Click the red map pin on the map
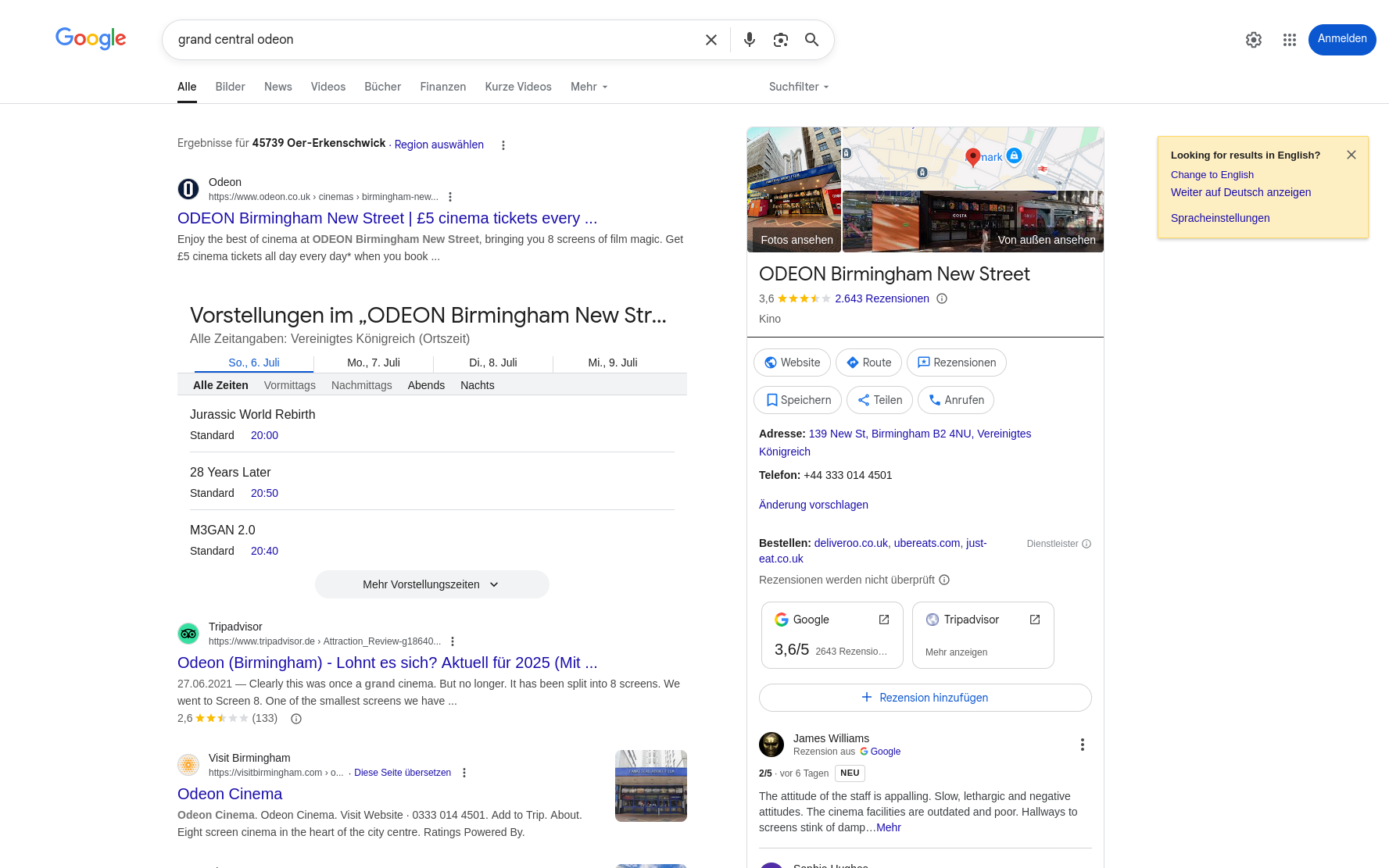This screenshot has width=1389, height=868. 973,158
